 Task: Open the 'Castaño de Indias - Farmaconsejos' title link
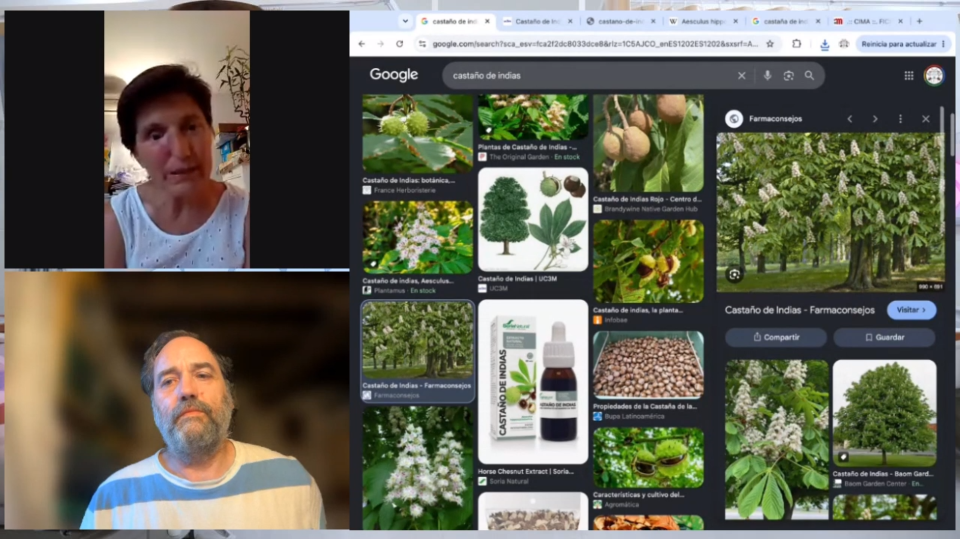pyautogui.click(x=800, y=310)
